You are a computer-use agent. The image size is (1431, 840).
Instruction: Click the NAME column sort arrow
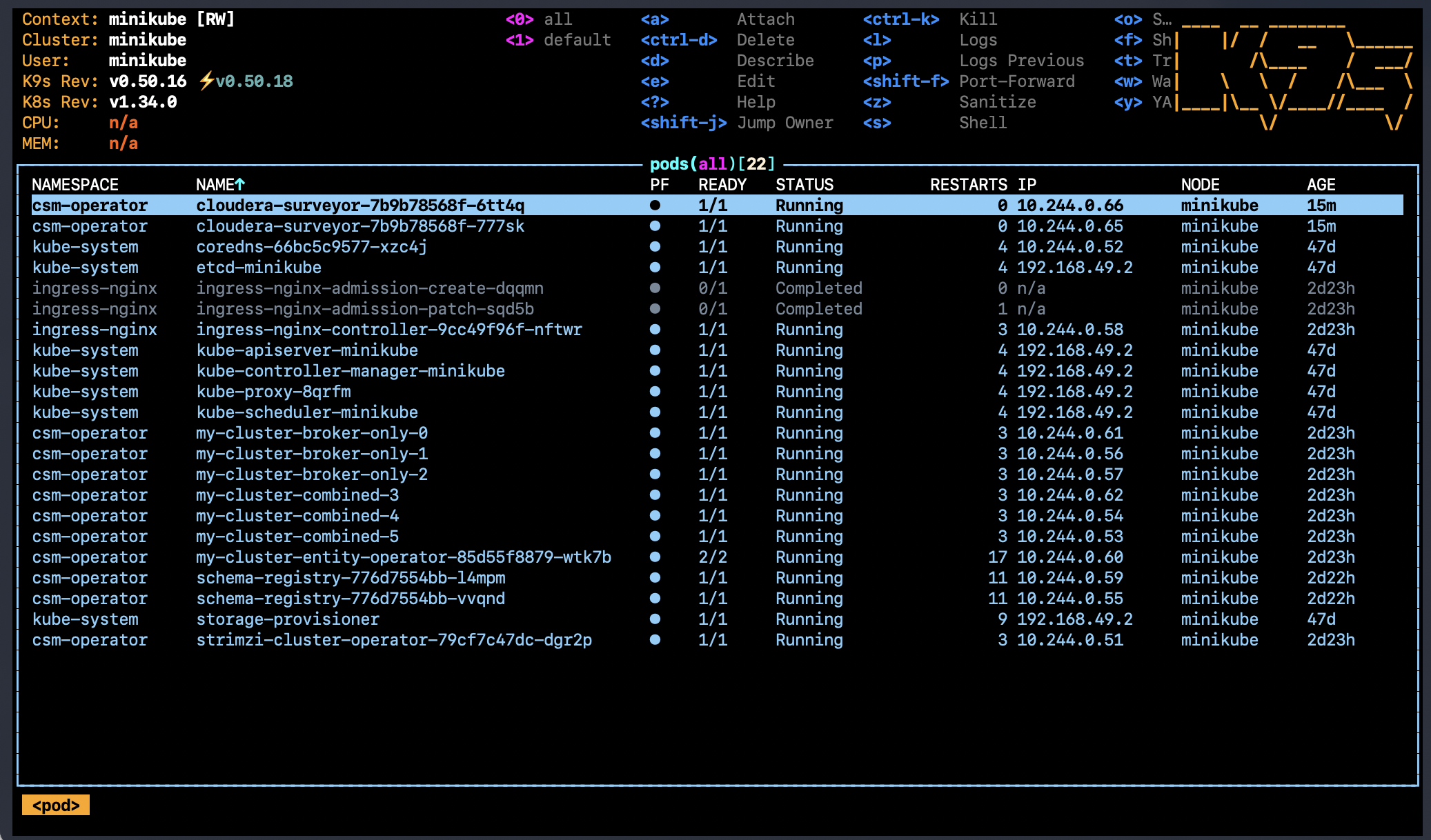point(239,185)
